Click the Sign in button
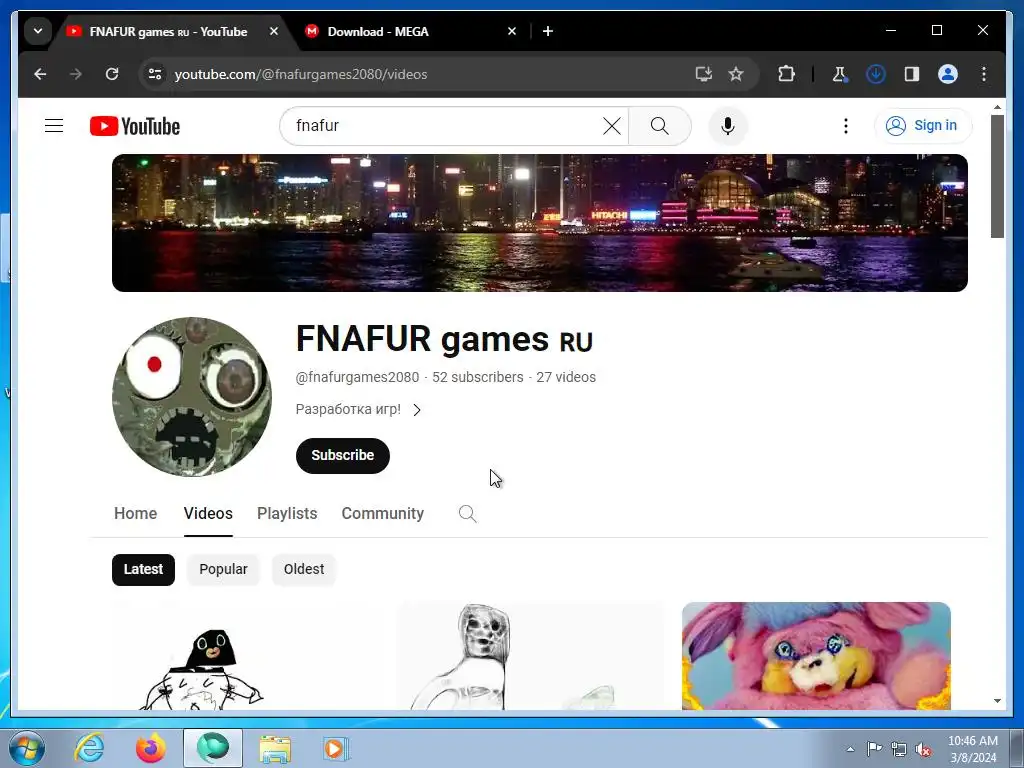1024x768 pixels. 923,125
